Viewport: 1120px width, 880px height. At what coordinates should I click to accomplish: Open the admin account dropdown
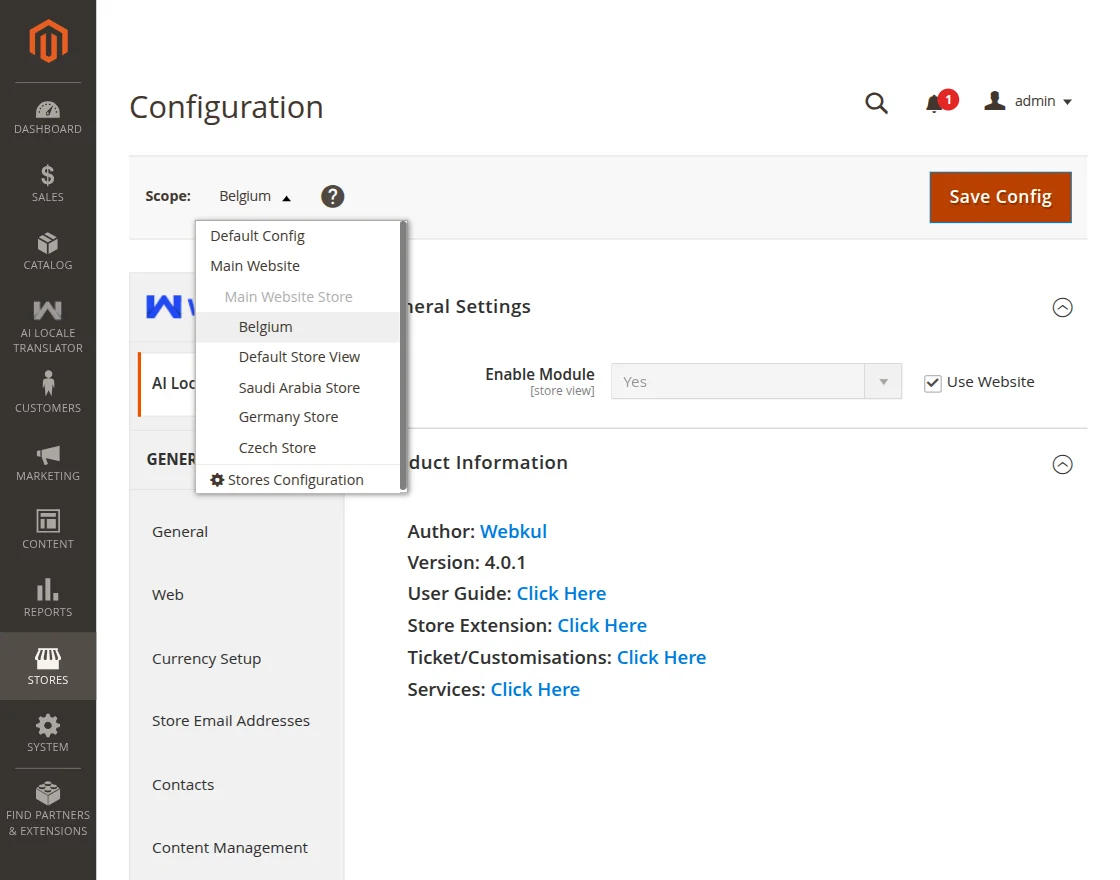click(x=1028, y=102)
